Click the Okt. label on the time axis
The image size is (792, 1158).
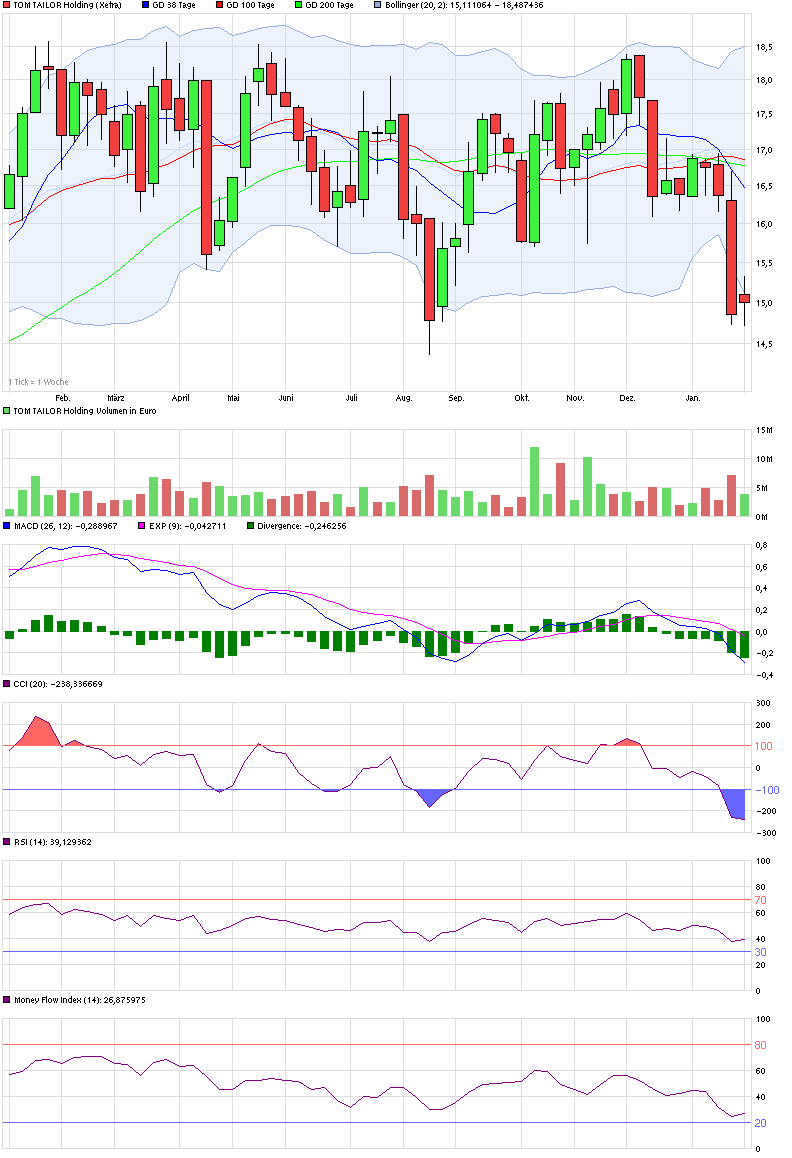(521, 397)
